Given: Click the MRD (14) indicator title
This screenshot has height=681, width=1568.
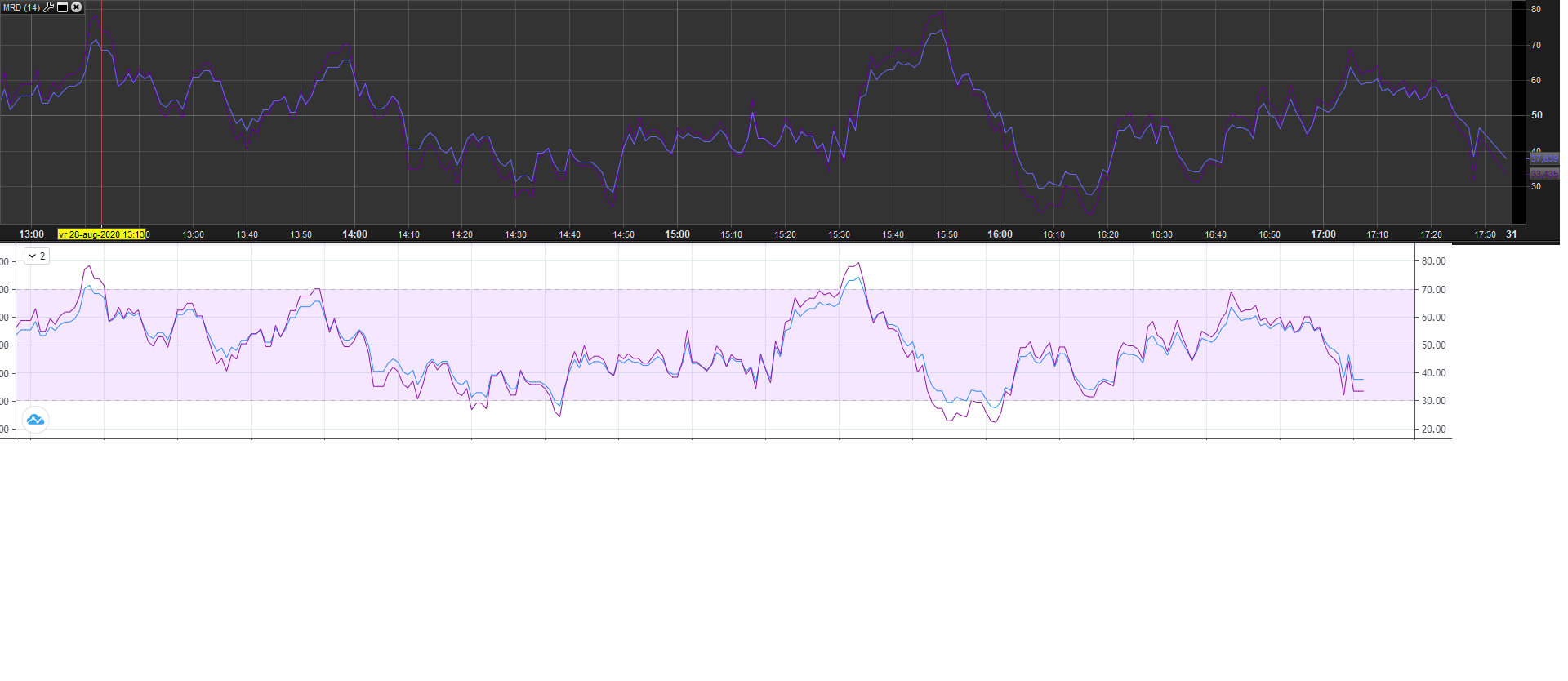Looking at the screenshot, I should pyautogui.click(x=22, y=7).
